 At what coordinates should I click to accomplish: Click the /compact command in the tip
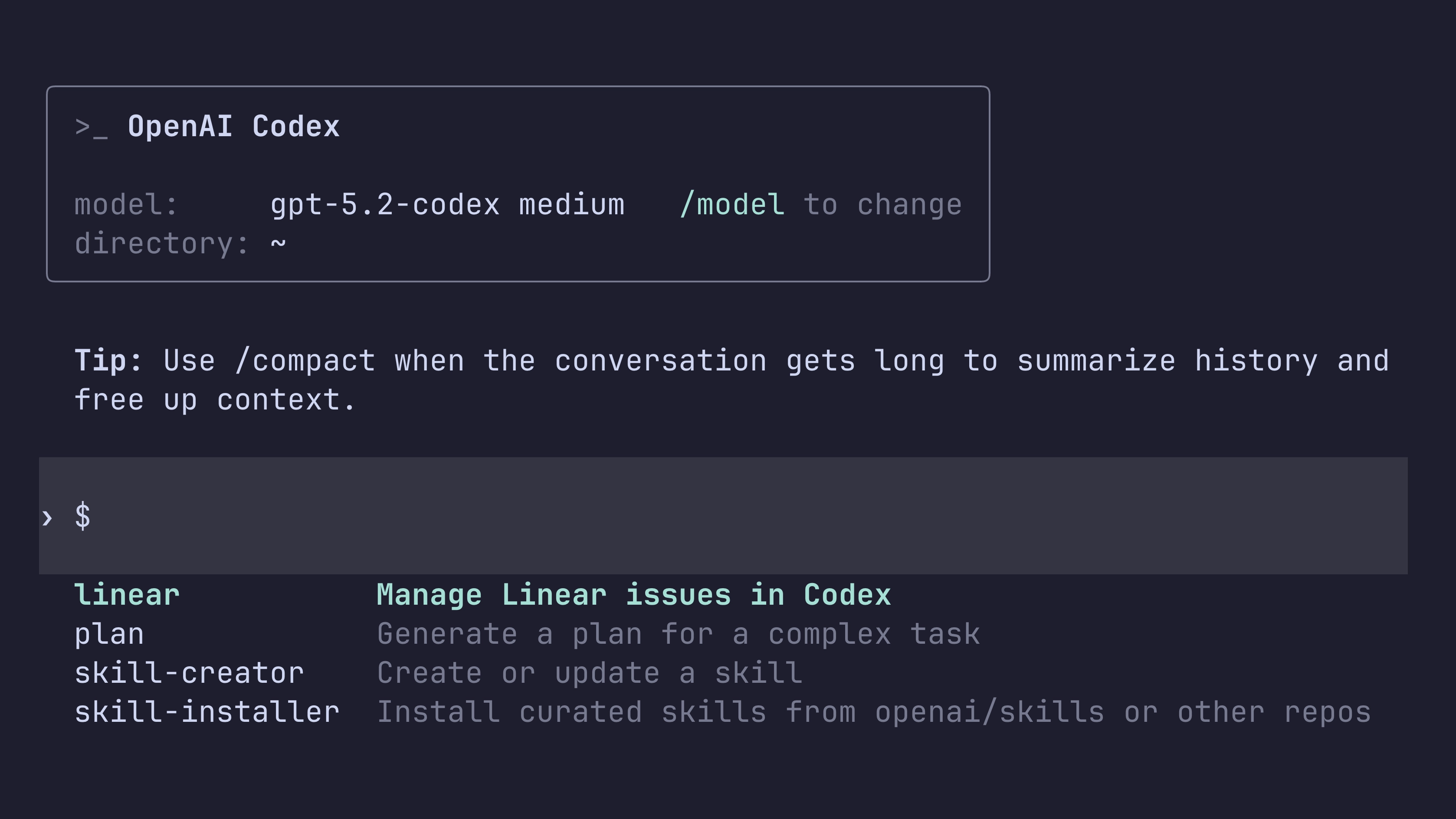[305, 361]
